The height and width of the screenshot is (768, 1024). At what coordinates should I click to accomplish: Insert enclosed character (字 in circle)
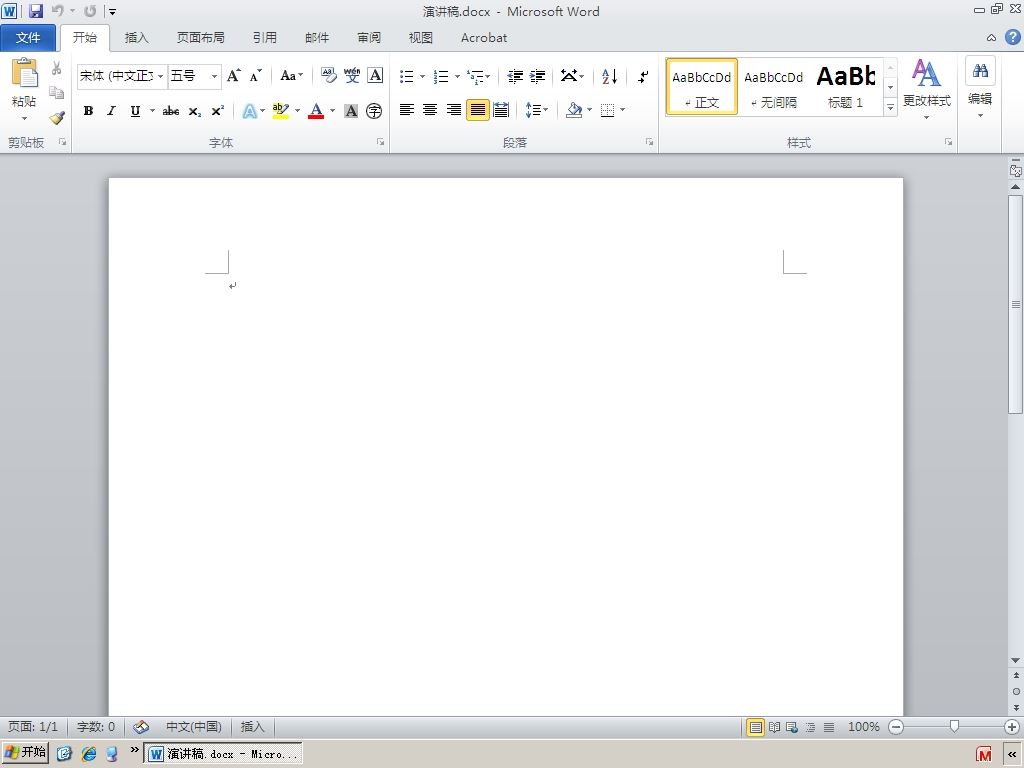[374, 111]
